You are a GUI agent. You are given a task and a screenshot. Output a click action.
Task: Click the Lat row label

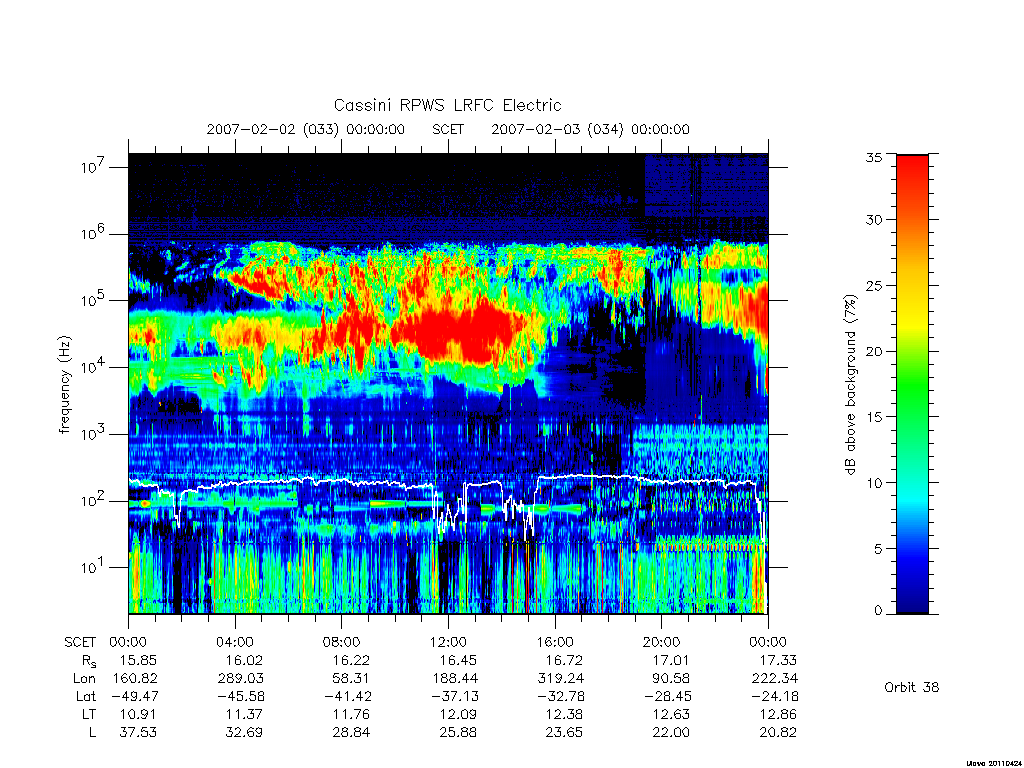tap(86, 697)
